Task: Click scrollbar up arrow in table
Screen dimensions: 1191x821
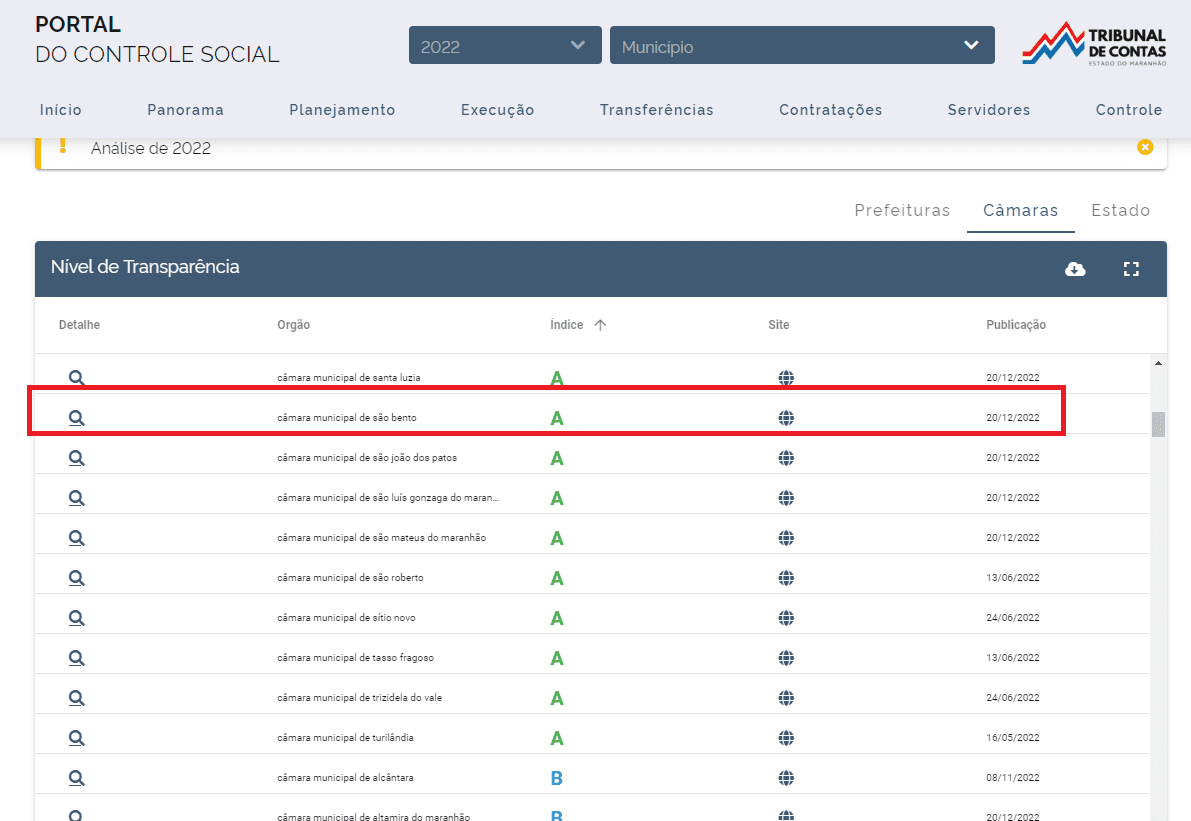Action: point(1158,363)
